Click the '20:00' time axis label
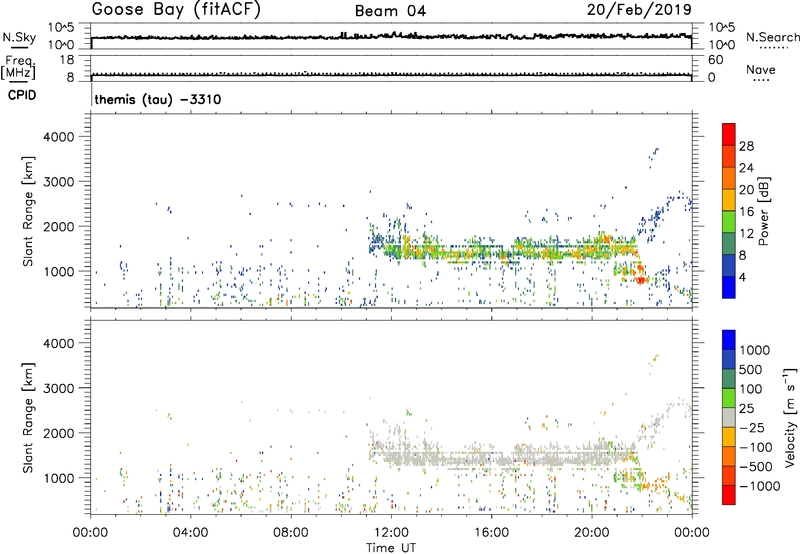This screenshot has height=554, width=800. point(591,533)
